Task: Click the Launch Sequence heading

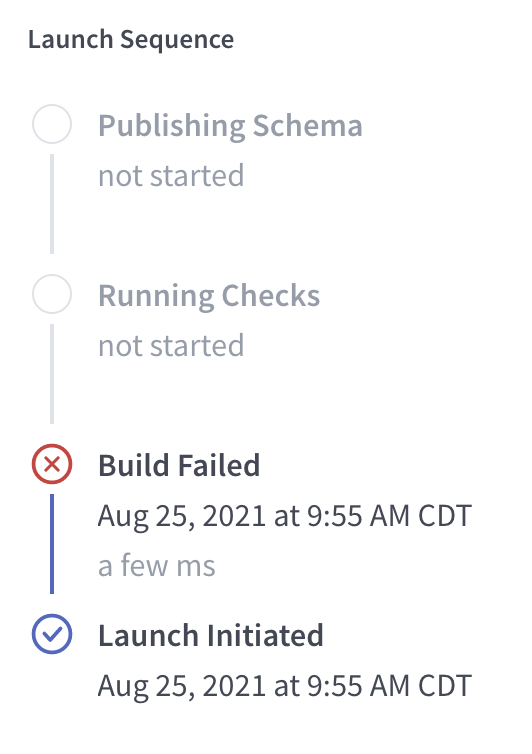Action: pyautogui.click(x=131, y=40)
